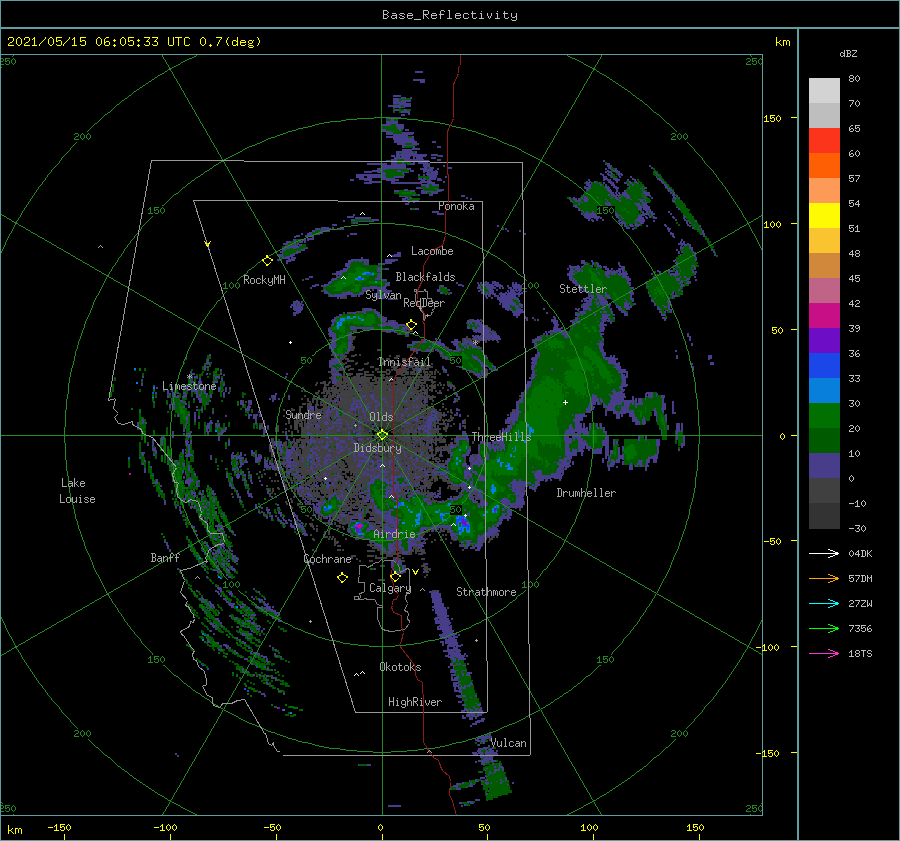Click the Lake Louise label
Image resolution: width=900 pixels, height=841 pixels.
[77, 491]
